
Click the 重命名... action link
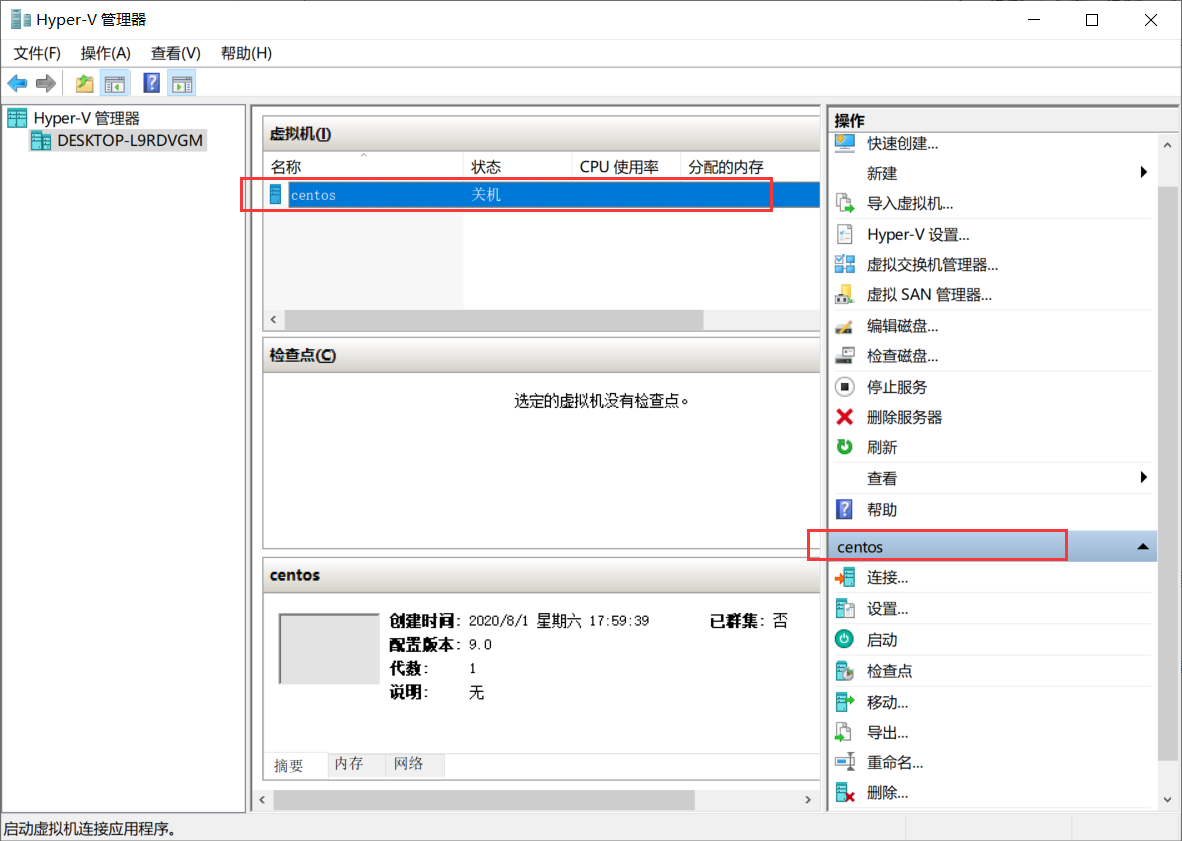[x=895, y=763]
